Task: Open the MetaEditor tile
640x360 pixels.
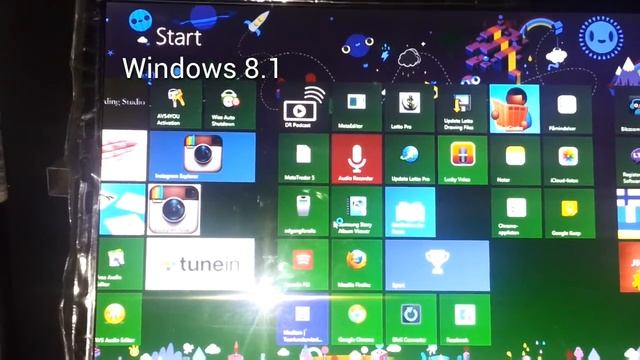Action: (356, 107)
